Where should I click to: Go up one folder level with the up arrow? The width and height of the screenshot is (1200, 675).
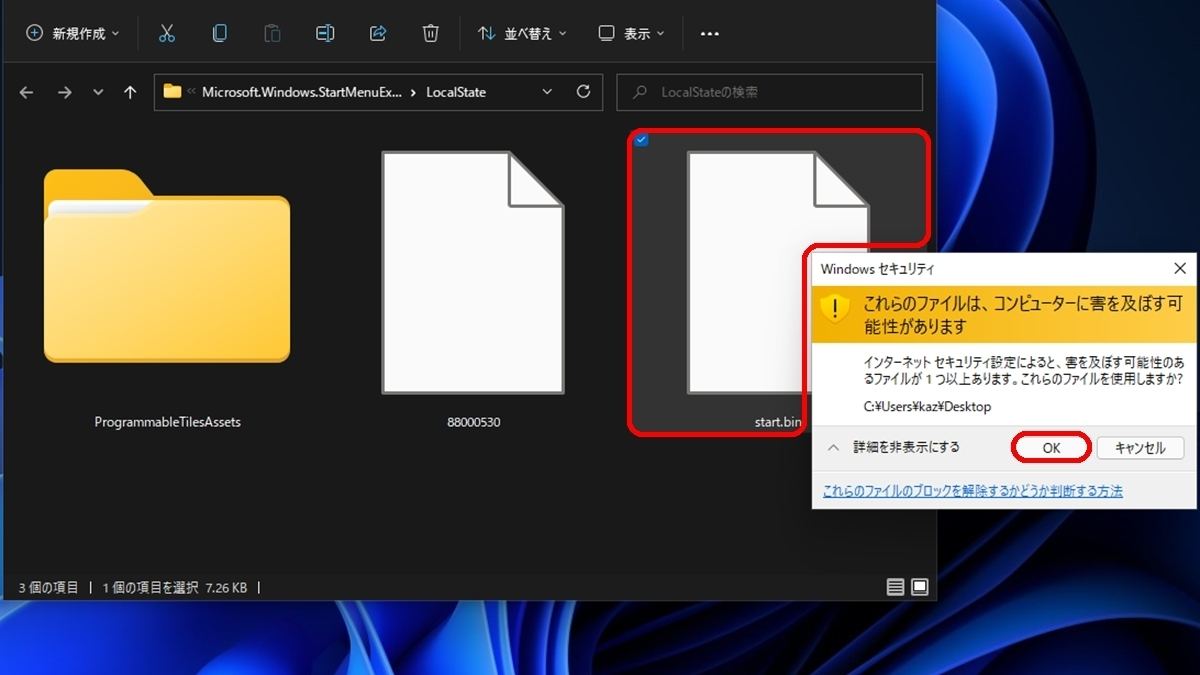pos(130,92)
